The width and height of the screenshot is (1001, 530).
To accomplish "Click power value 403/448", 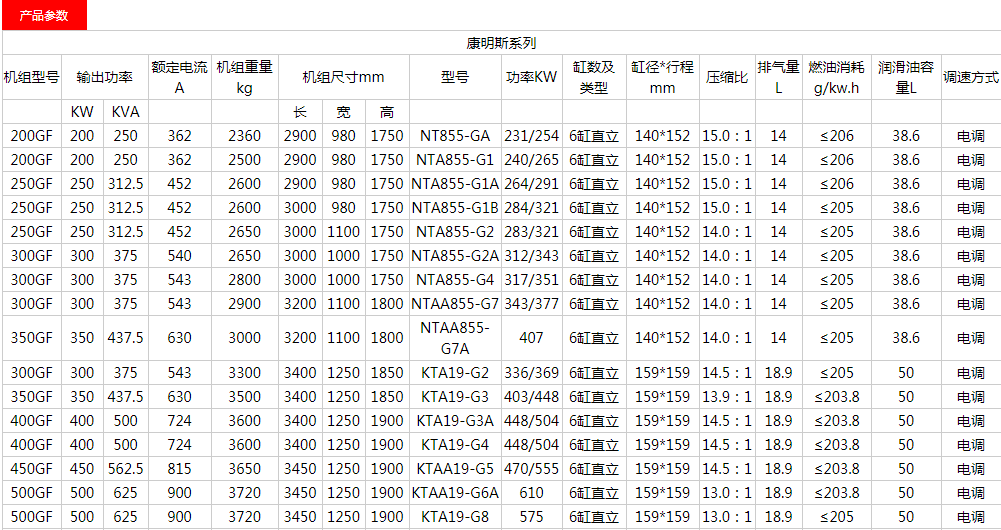I will coord(531,397).
